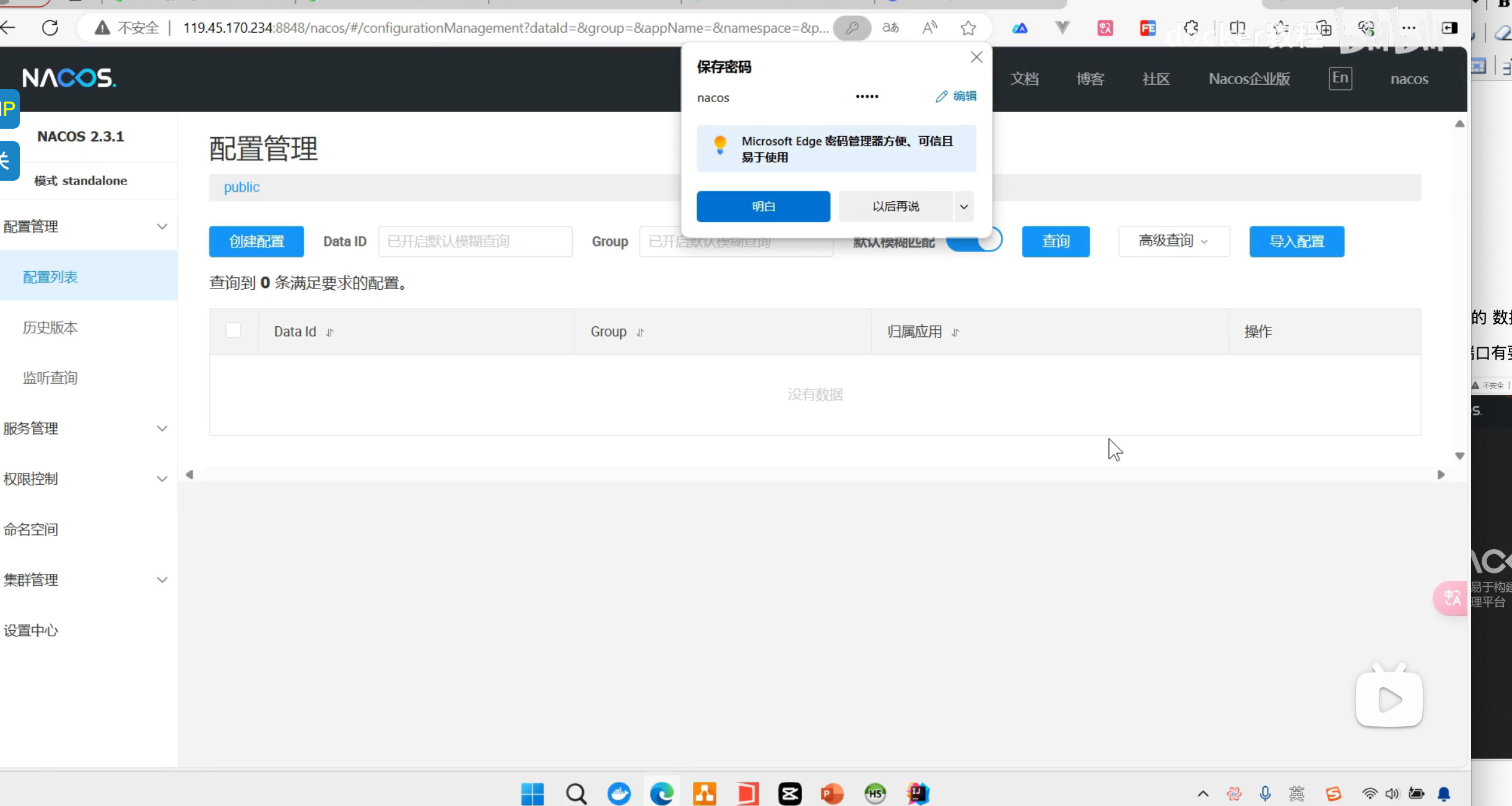Click the 明白 button in password popup
Viewport: 1512px width, 806px height.
[x=763, y=207]
